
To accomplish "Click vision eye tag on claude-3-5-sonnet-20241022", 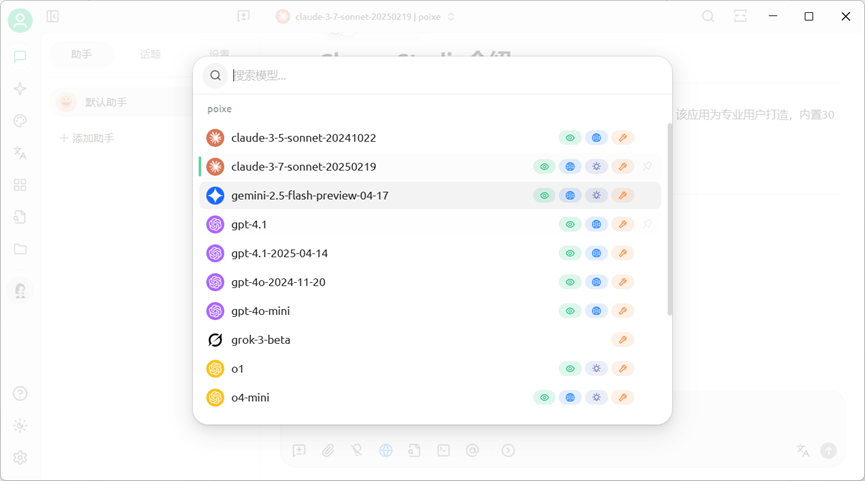I will click(x=570, y=138).
